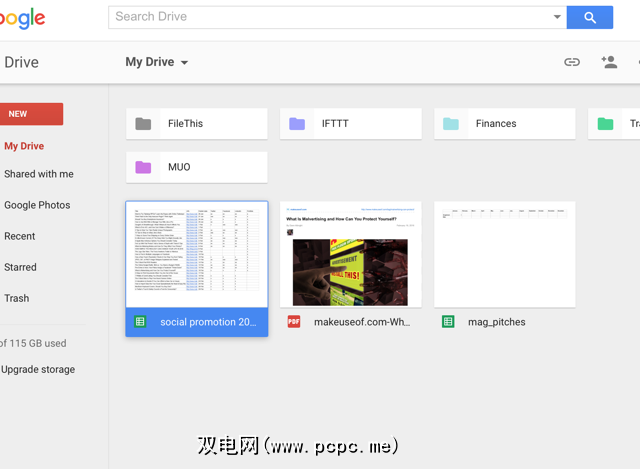Select the mag_pitches spreadsheet thumbnail
This screenshot has width=640, height=469.
tap(504, 254)
